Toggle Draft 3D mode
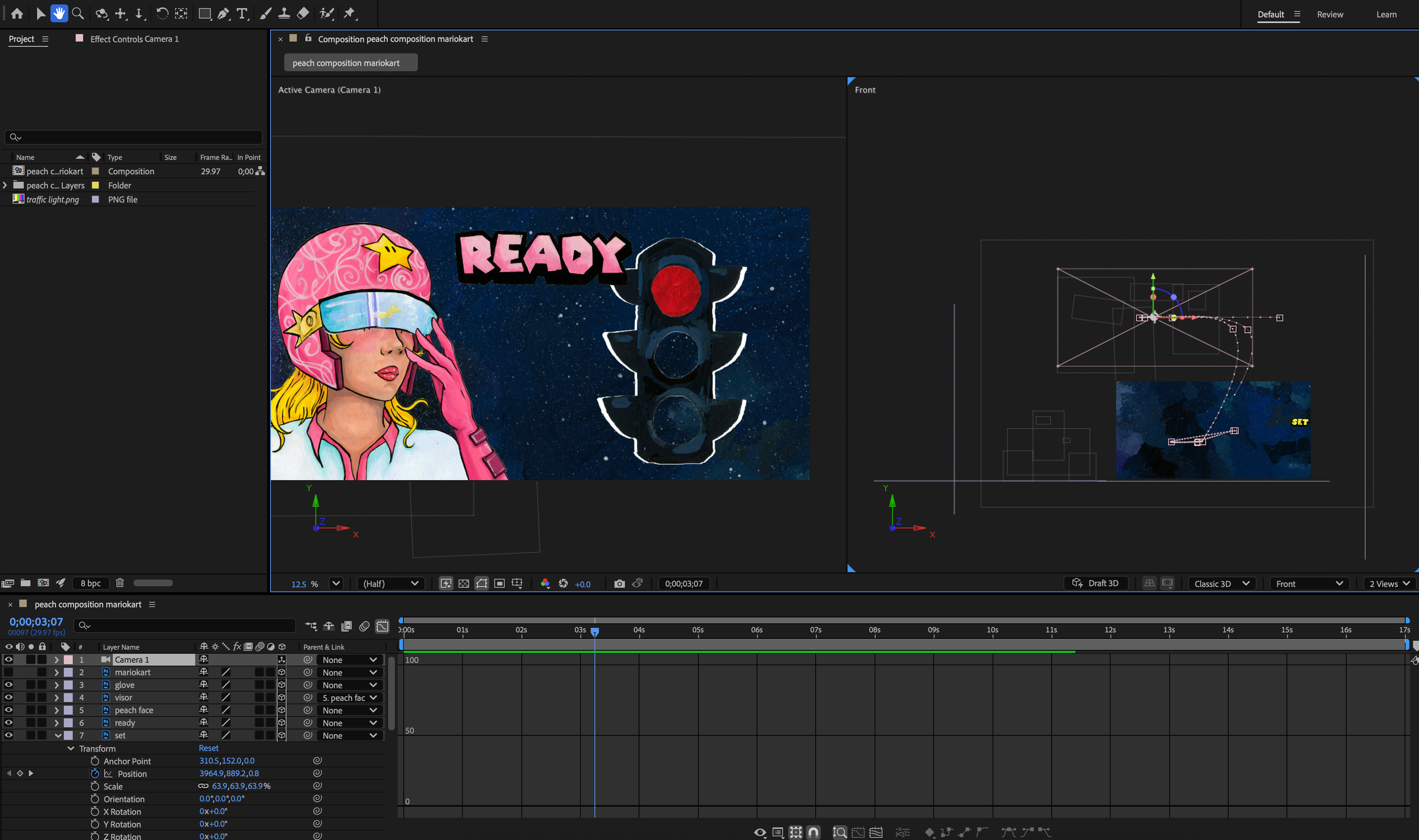 (x=1095, y=583)
